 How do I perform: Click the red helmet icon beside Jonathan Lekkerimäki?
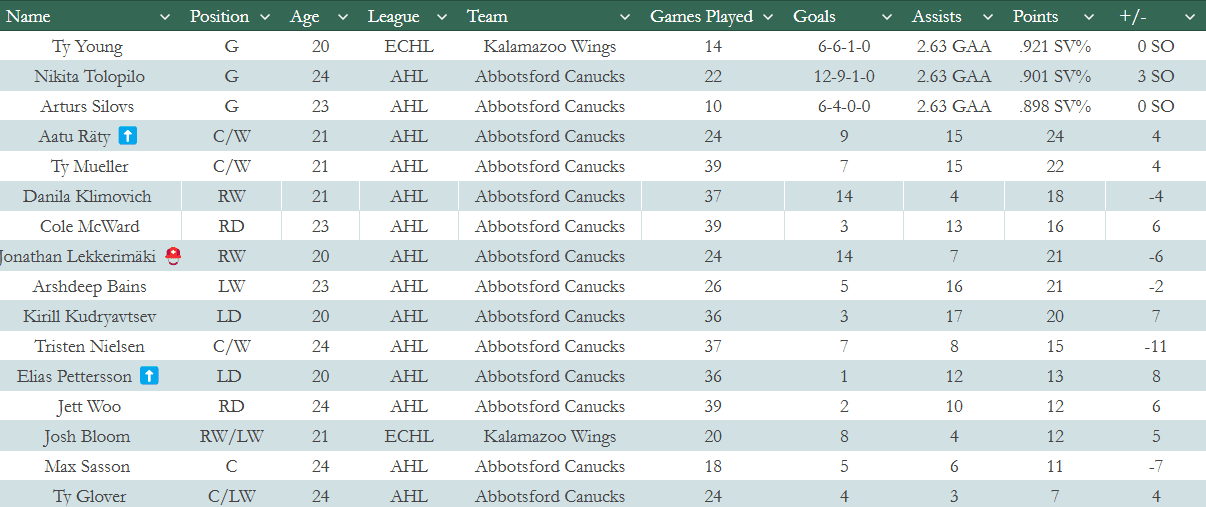(x=174, y=256)
